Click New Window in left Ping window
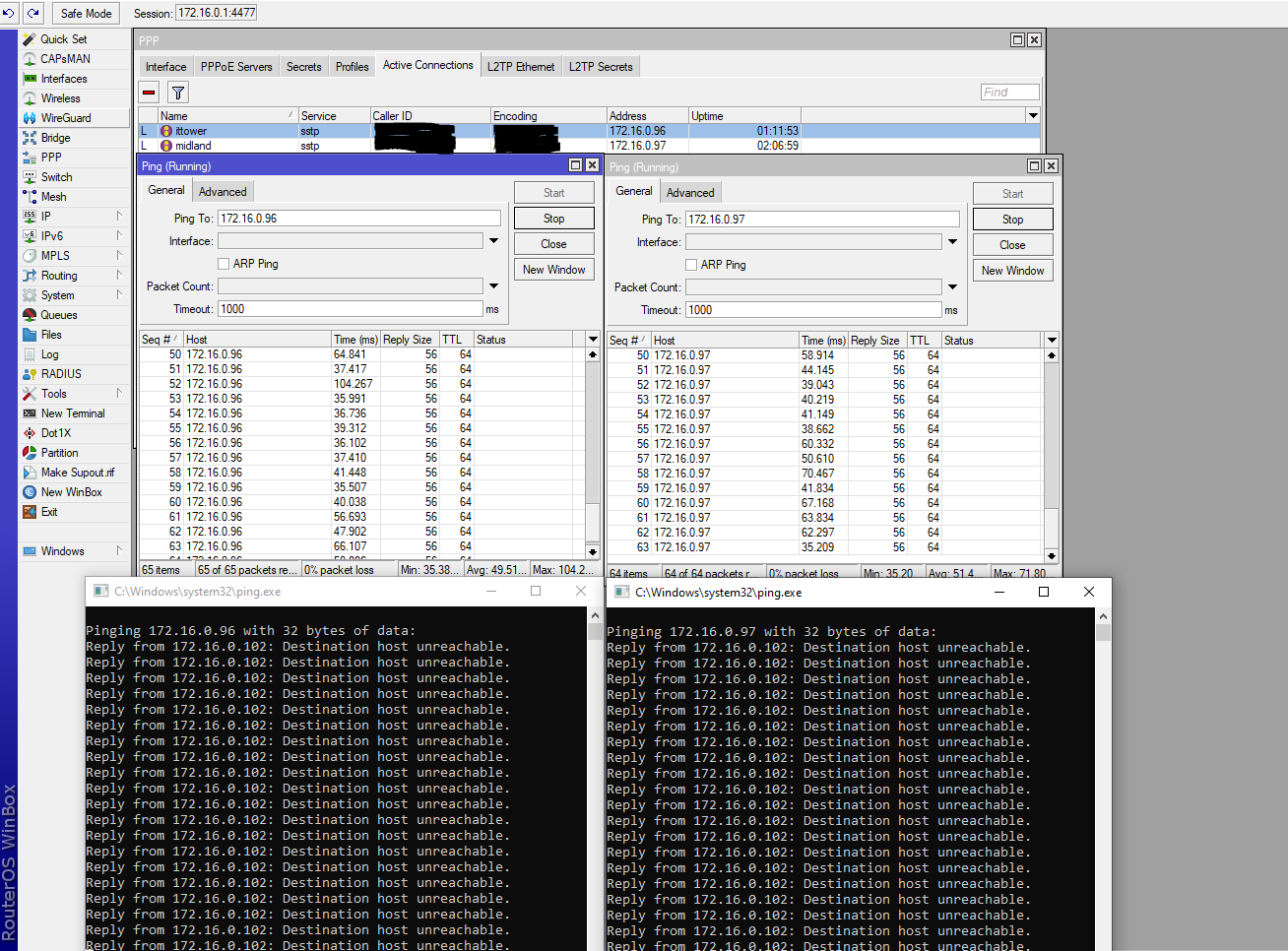The height and width of the screenshot is (951, 1288). [553, 270]
